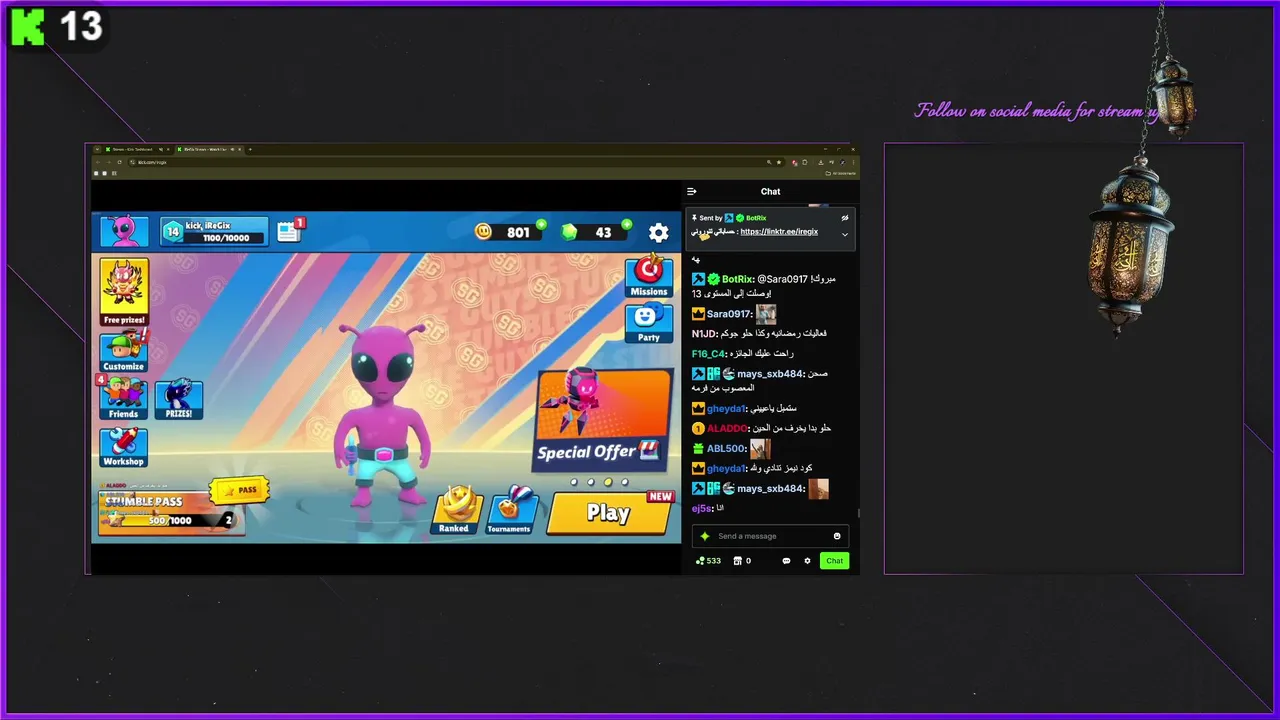Click username BotRix in chat message
Image resolution: width=1280 pixels, height=720 pixels.
pos(737,279)
